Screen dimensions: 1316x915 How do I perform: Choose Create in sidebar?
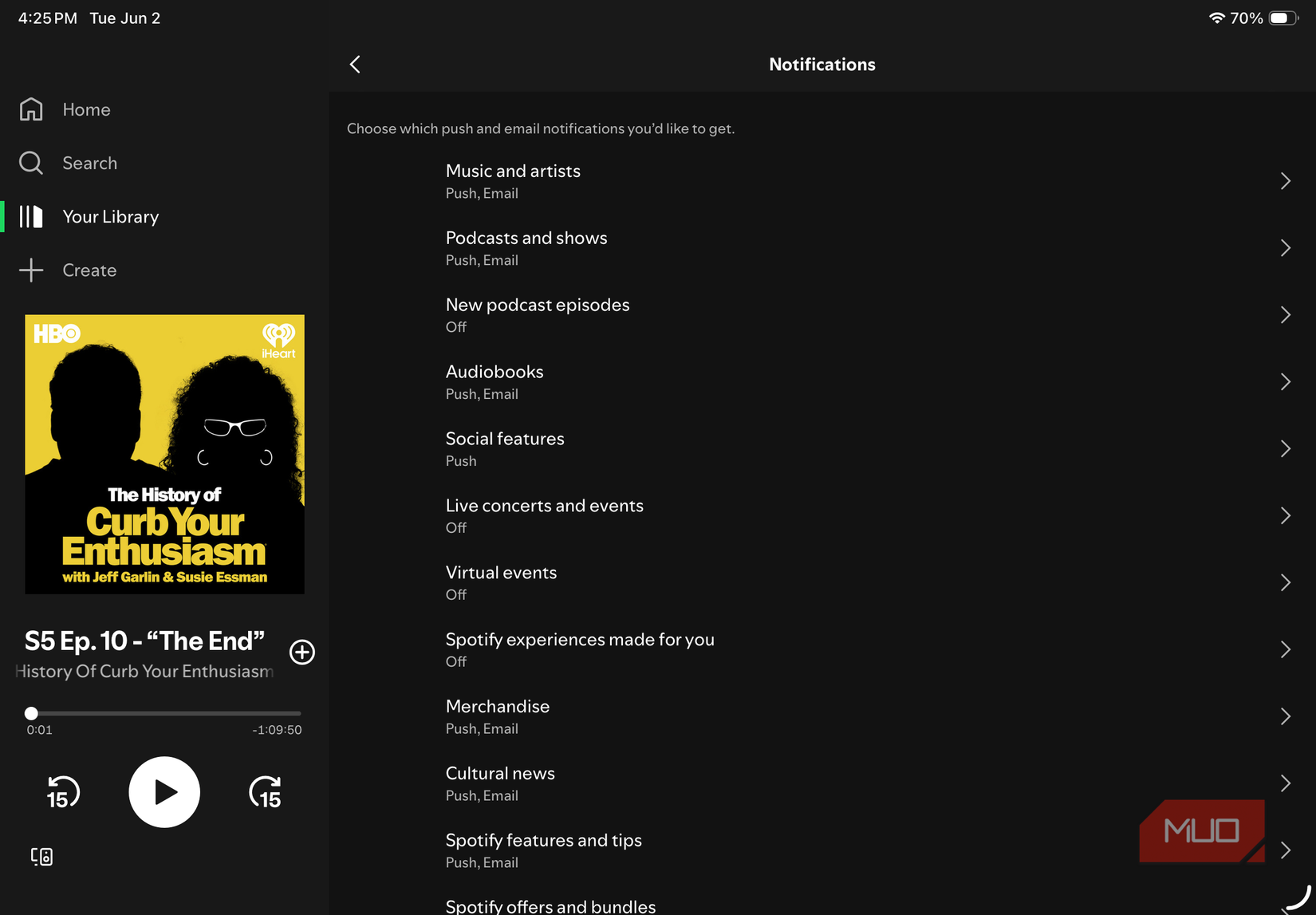pos(89,270)
